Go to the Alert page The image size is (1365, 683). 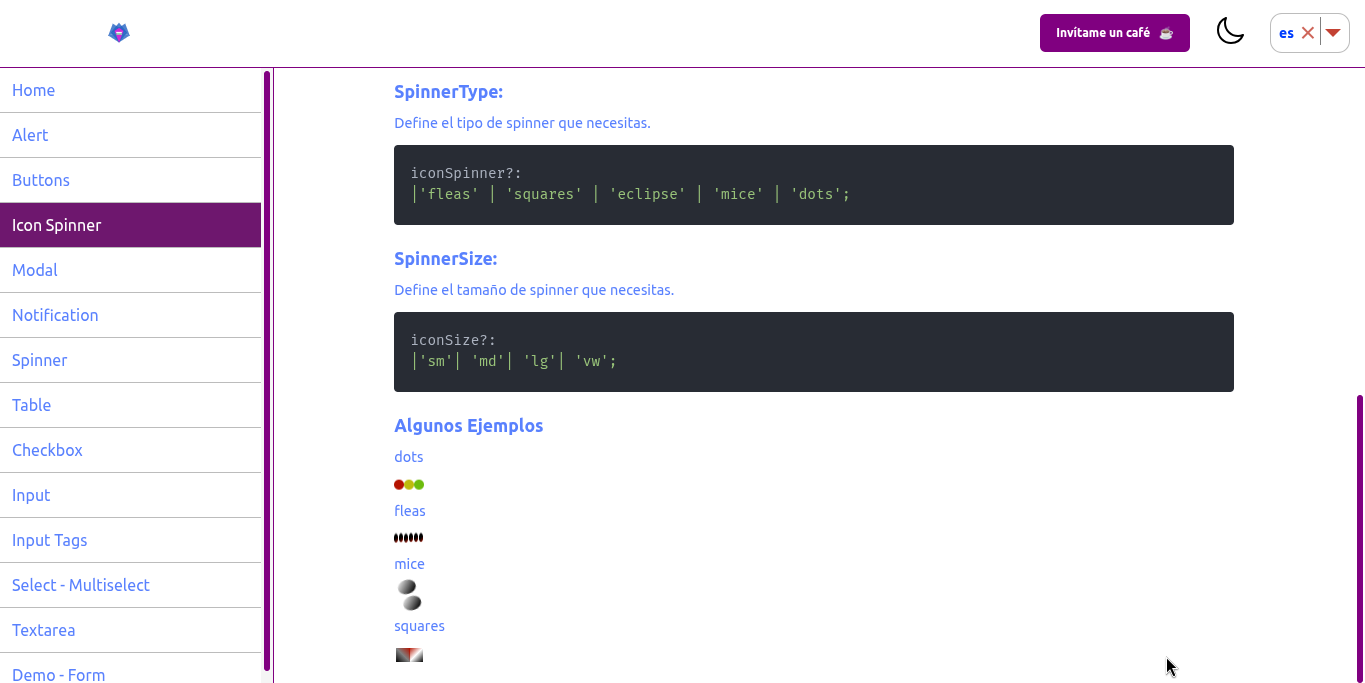click(x=30, y=135)
